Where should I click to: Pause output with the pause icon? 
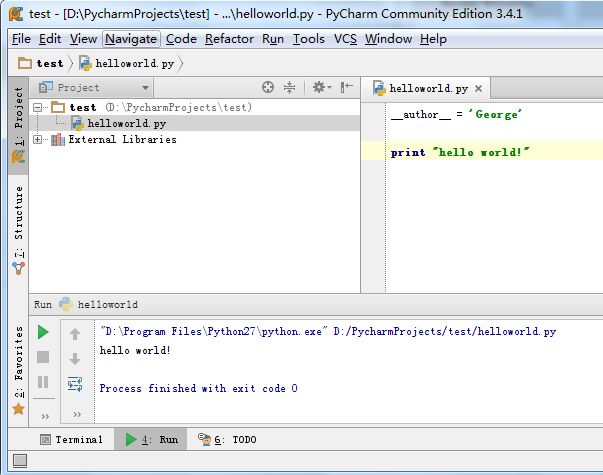click(43, 382)
